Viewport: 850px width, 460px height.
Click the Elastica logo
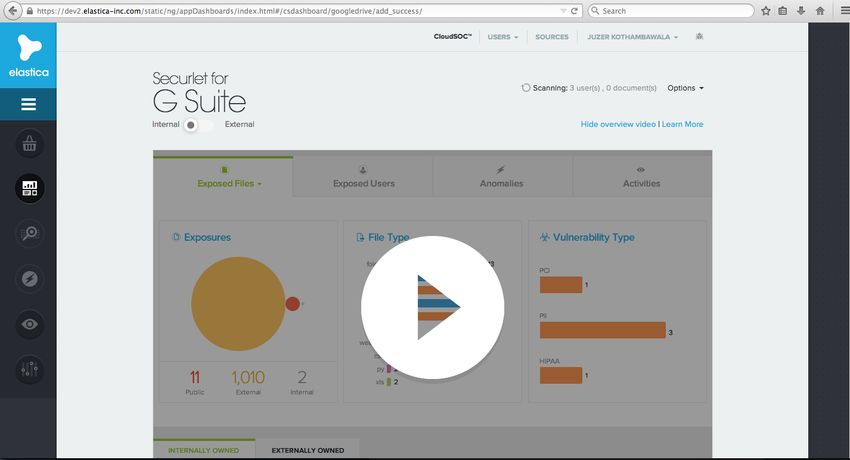[28, 55]
